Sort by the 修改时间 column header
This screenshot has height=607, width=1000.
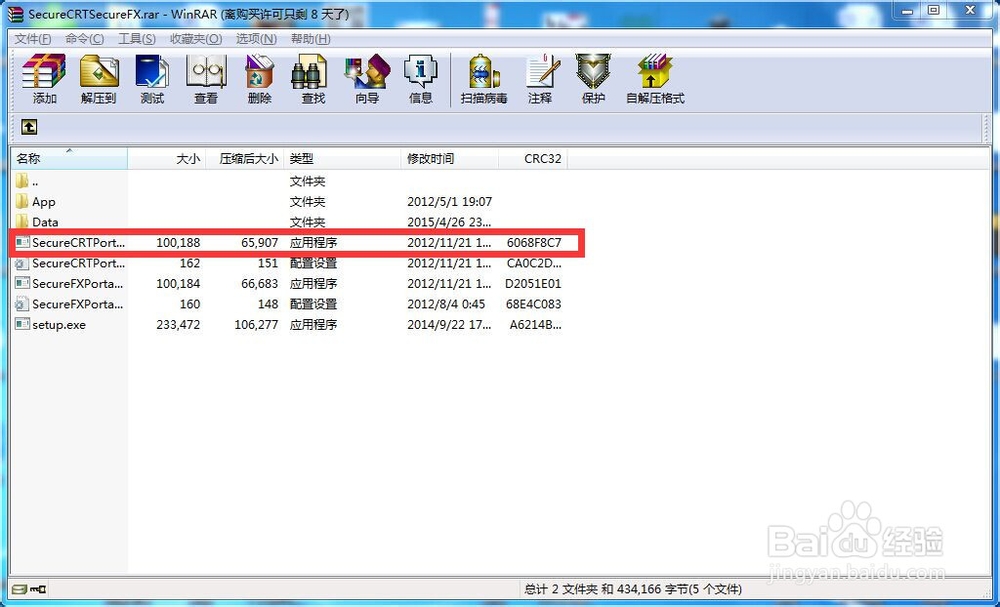(450, 159)
